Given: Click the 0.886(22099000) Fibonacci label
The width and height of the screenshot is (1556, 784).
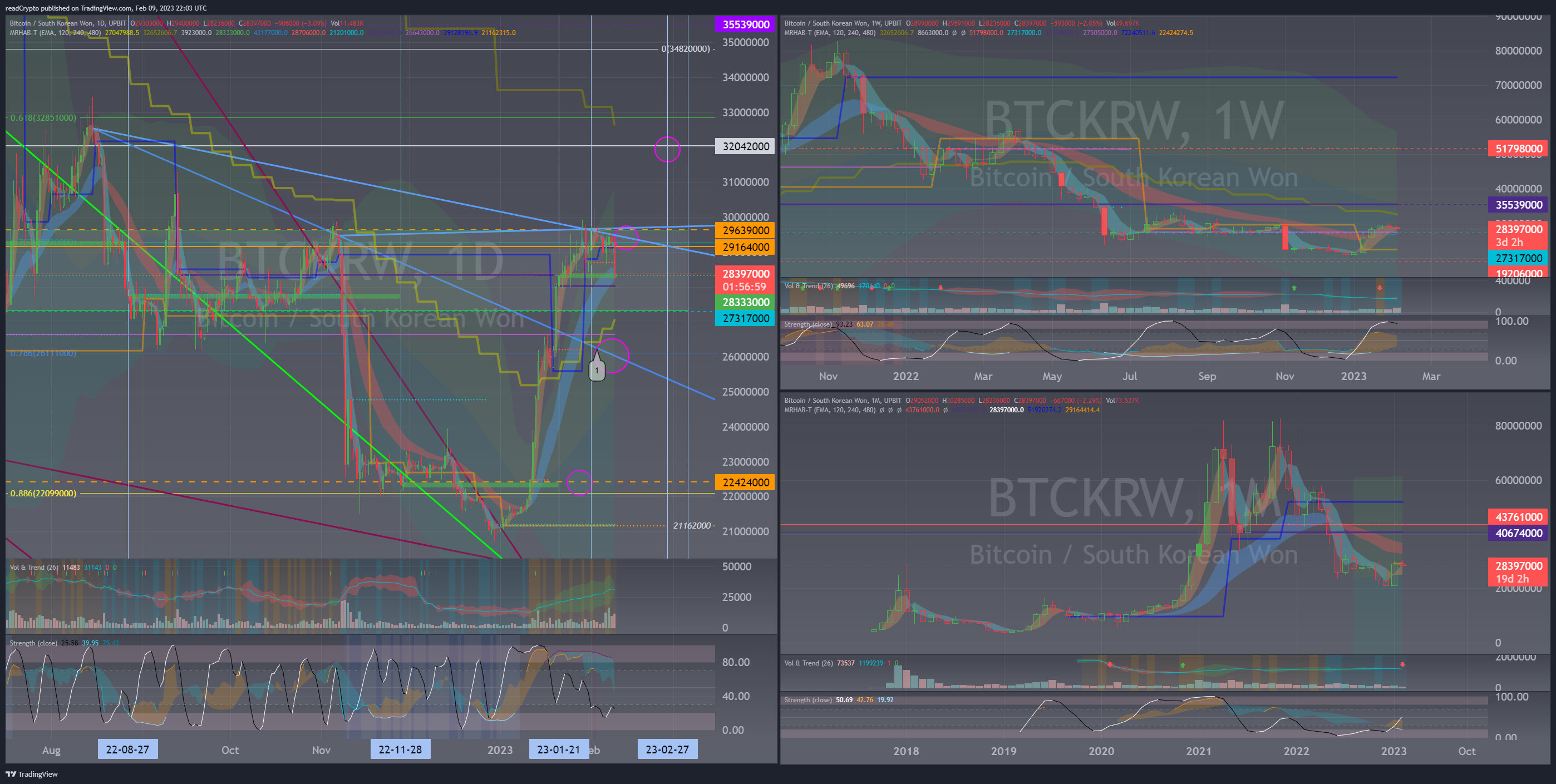Looking at the screenshot, I should (x=43, y=493).
